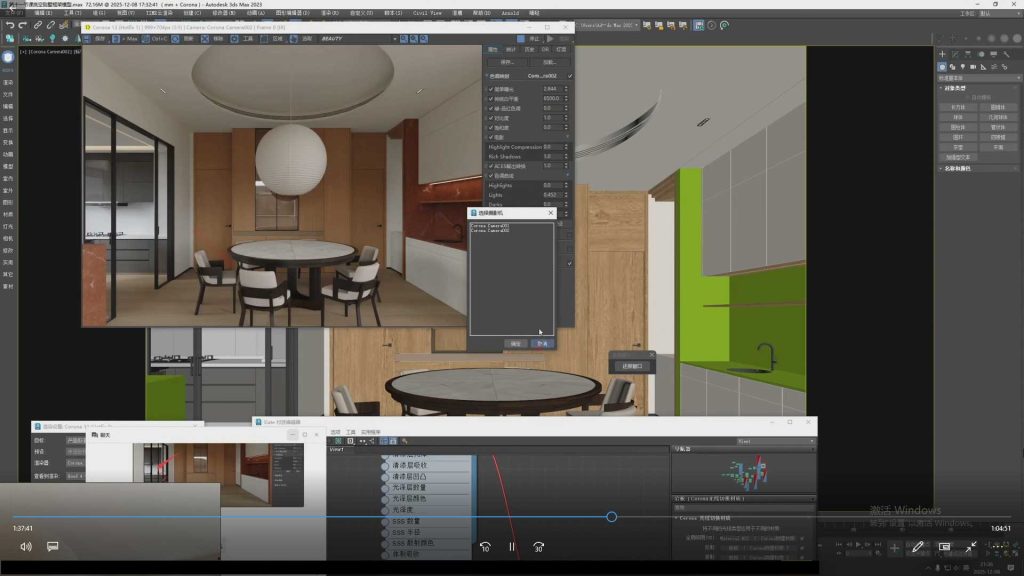This screenshot has height=576, width=1024.
Task: Toggle the checkbox on the row above Highlight Compression
Action: pyautogui.click(x=491, y=137)
